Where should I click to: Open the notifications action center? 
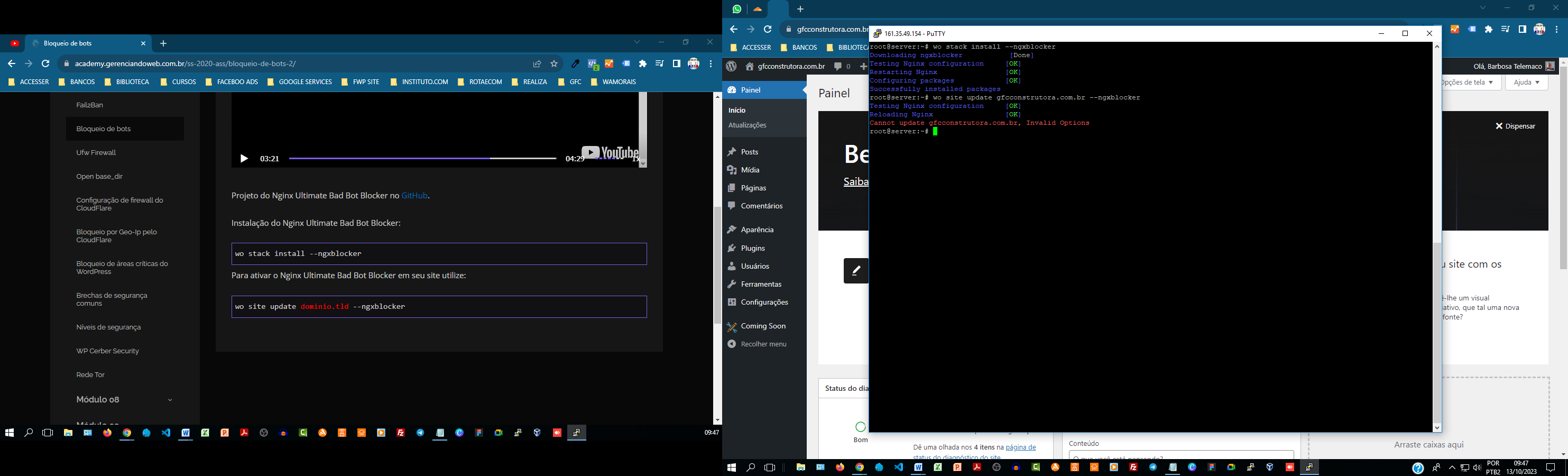click(1551, 468)
